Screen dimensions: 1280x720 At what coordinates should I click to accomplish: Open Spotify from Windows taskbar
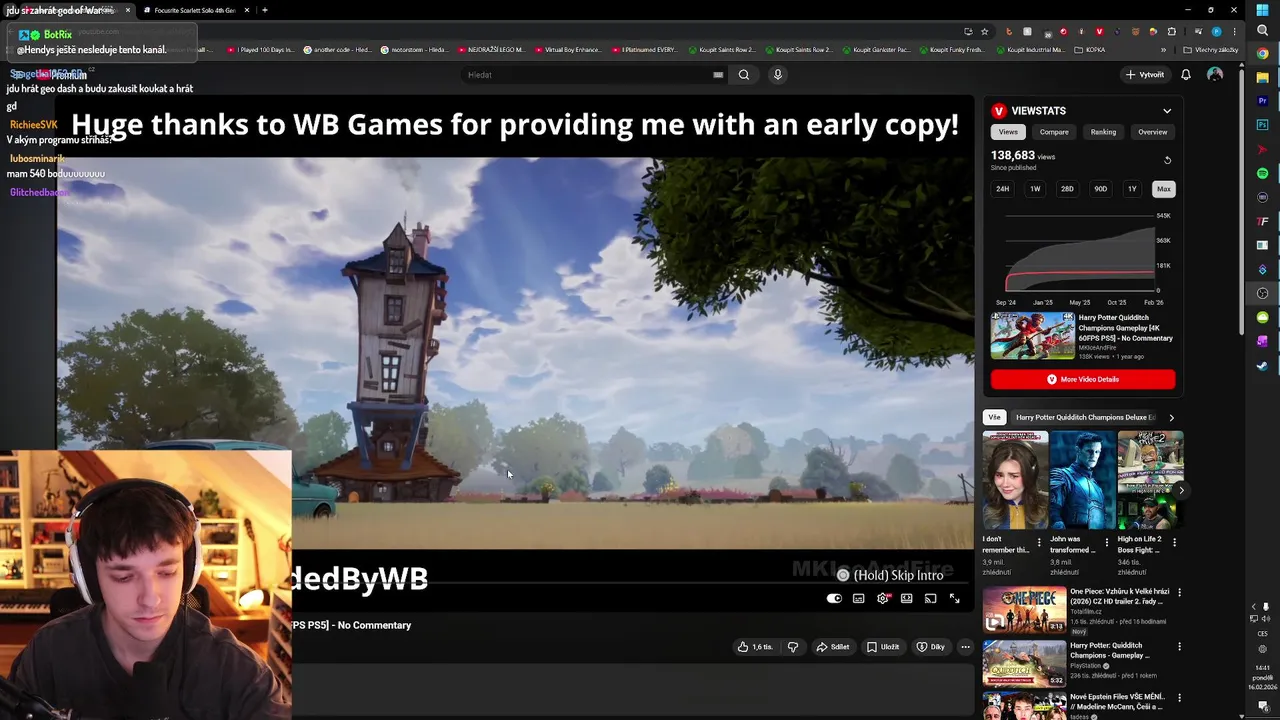(1262, 173)
